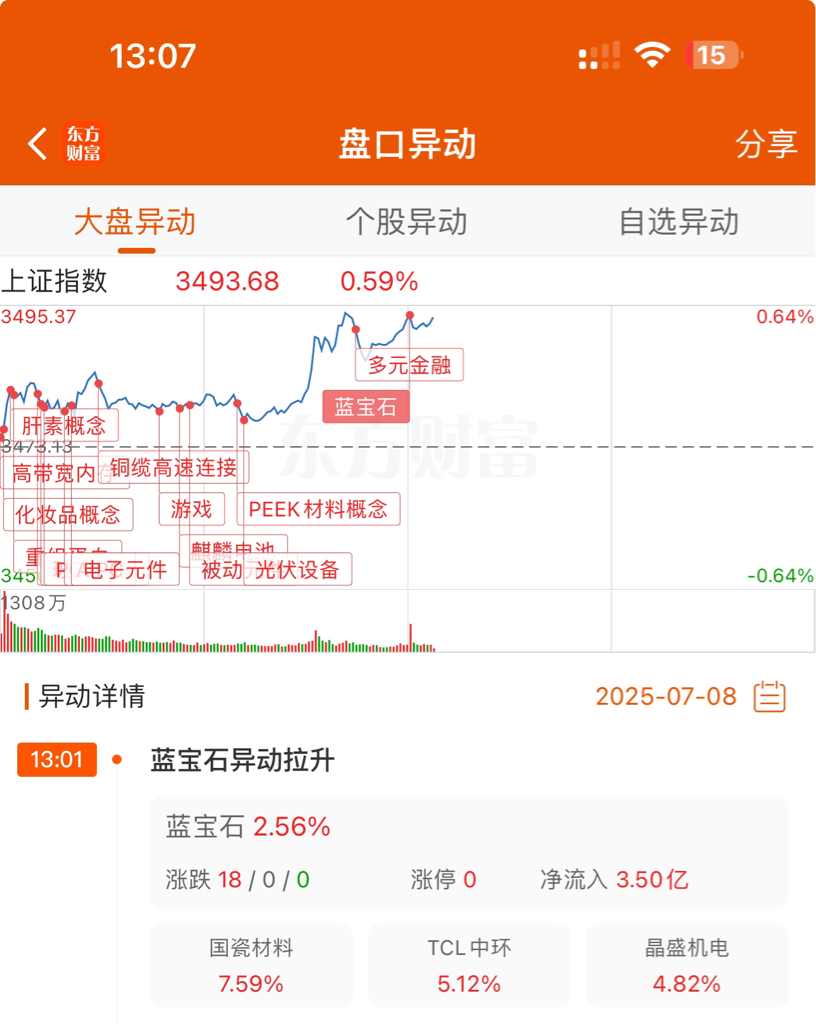Select the PEEK材料概念 chart label
This screenshot has height=1024, width=816.
point(318,509)
